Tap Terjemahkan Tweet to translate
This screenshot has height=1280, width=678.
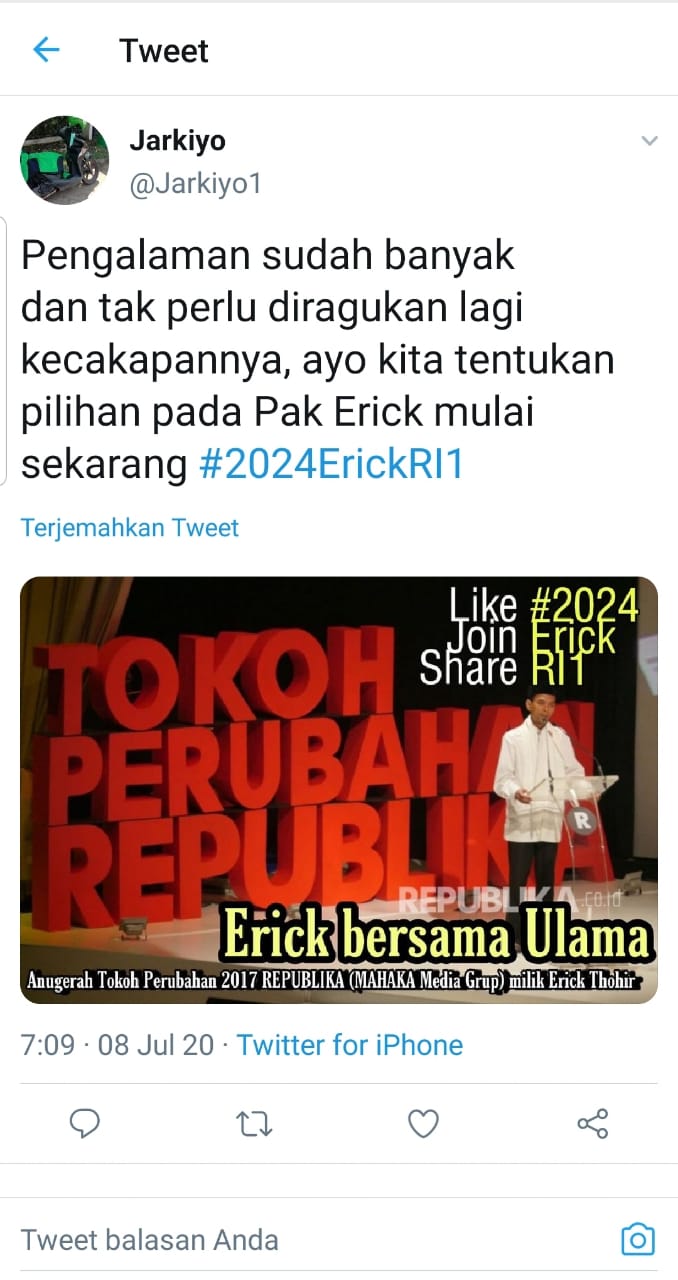(130, 527)
